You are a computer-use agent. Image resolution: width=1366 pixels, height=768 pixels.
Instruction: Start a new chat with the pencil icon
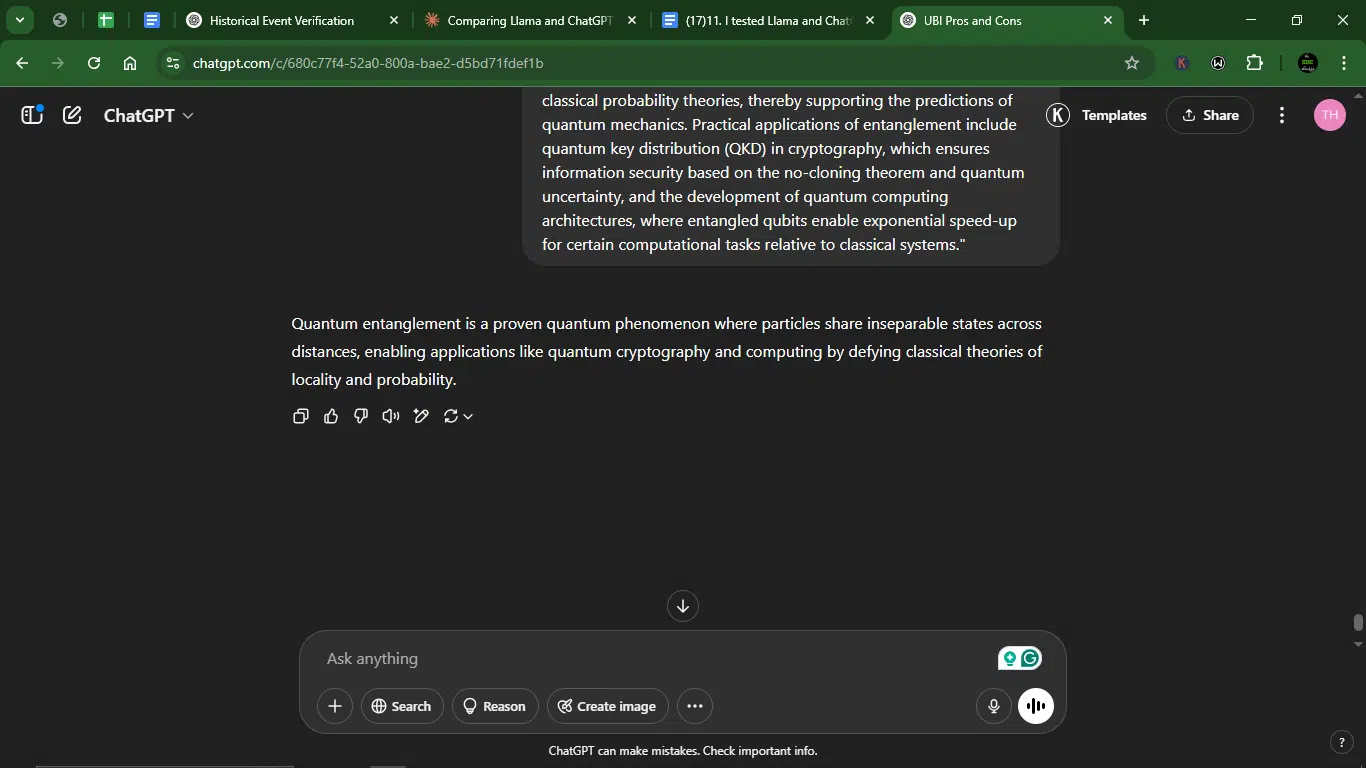coord(72,115)
